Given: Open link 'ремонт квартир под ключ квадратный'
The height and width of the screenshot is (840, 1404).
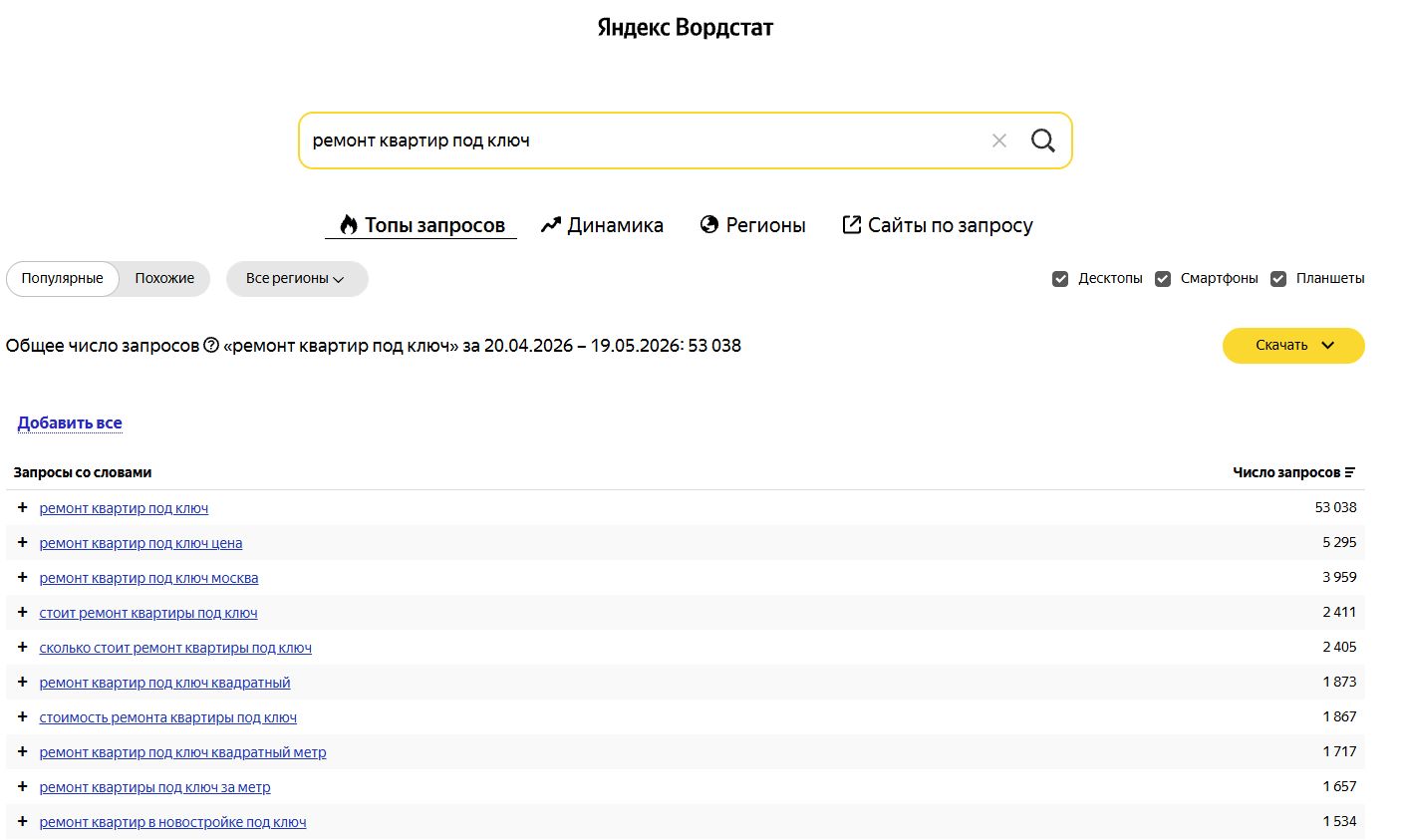Looking at the screenshot, I should pos(164,683).
